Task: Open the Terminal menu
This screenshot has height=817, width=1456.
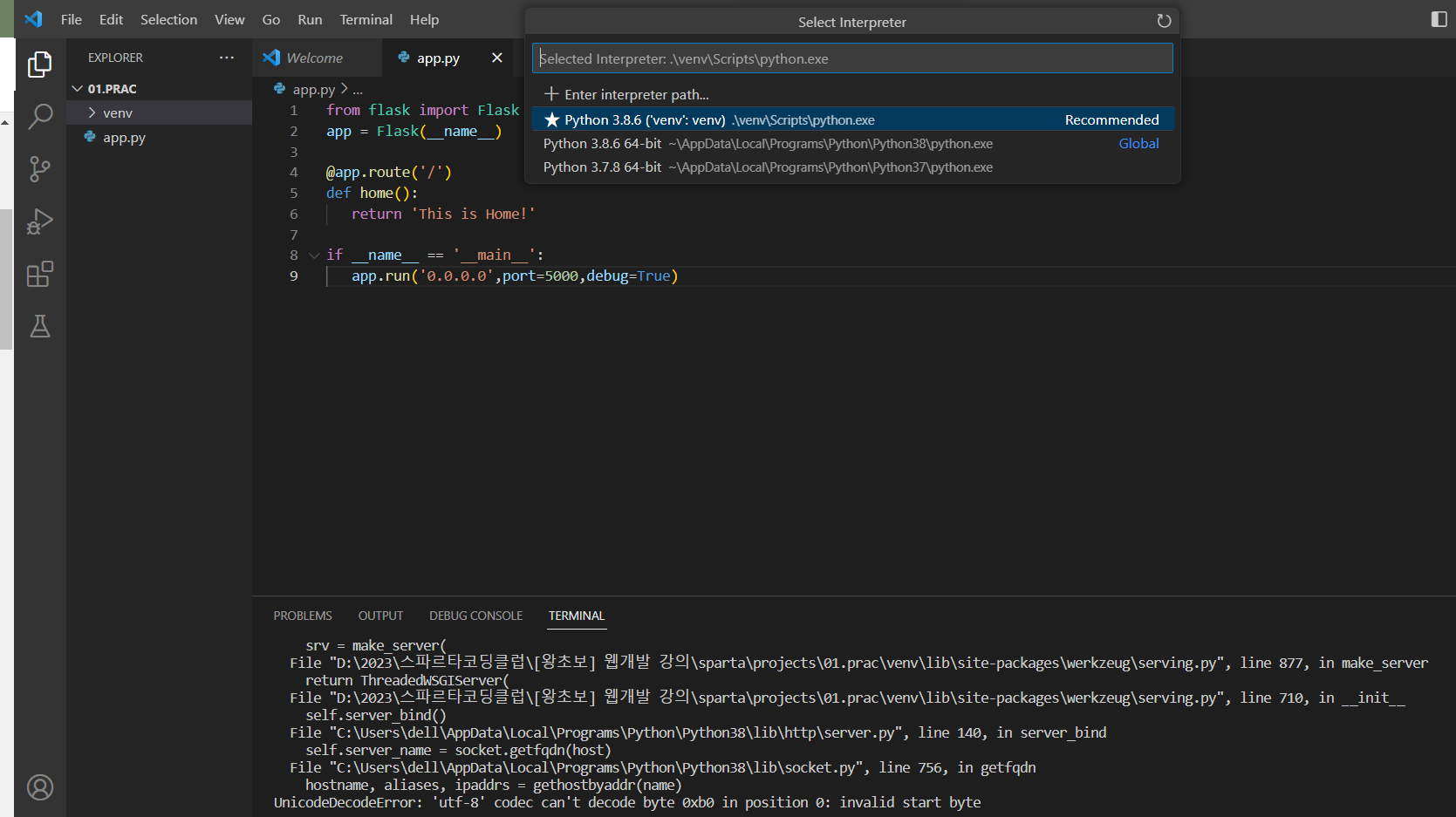Action: (366, 19)
